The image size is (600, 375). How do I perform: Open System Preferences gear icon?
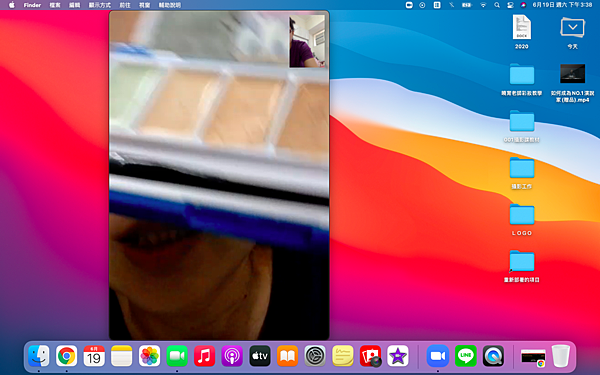tap(315, 356)
